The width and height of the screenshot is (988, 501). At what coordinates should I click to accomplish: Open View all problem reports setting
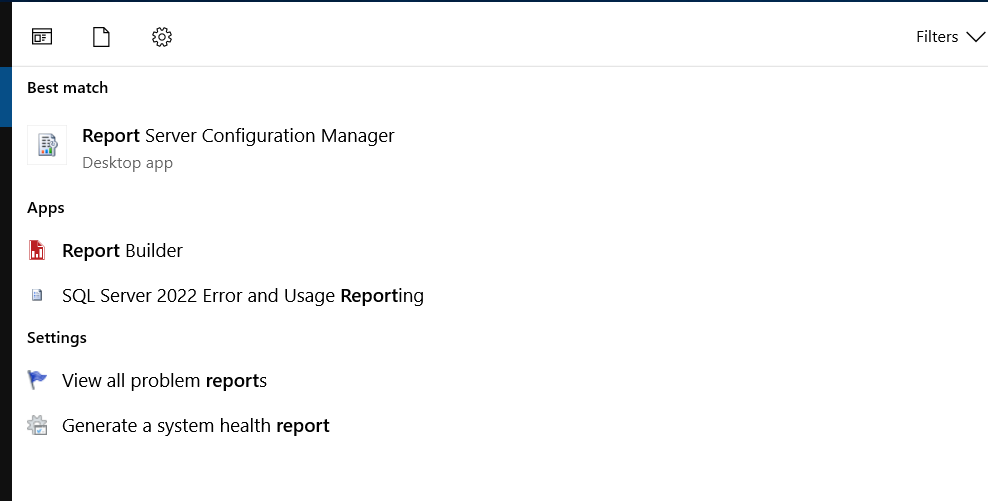point(164,381)
